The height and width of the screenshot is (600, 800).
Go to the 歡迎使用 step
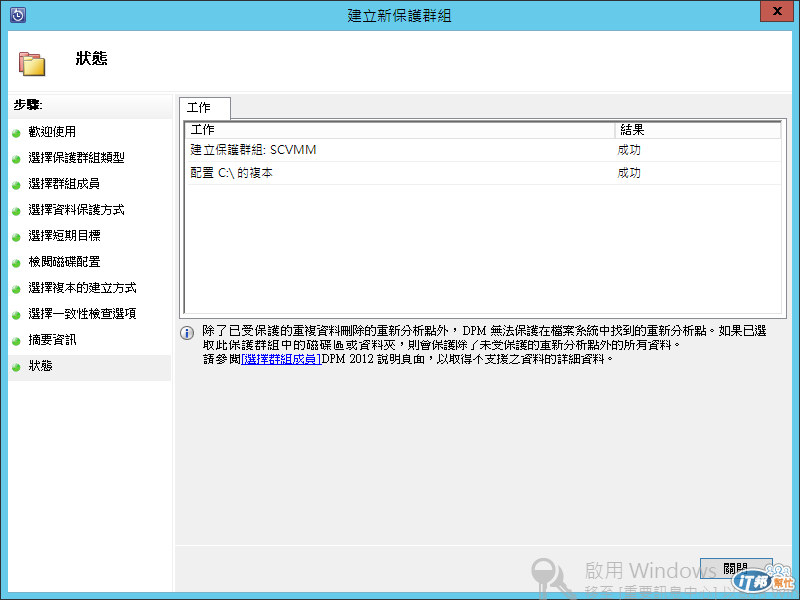(52, 132)
